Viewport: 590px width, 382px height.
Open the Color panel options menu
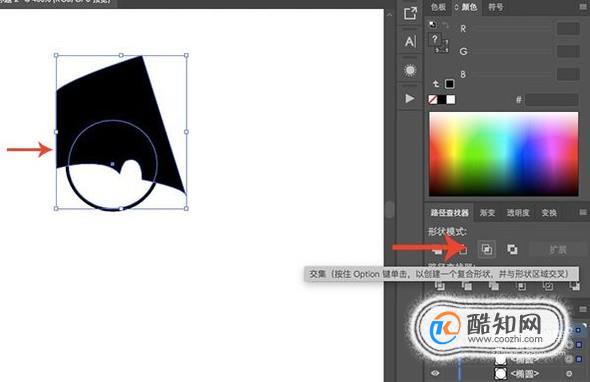[583, 7]
